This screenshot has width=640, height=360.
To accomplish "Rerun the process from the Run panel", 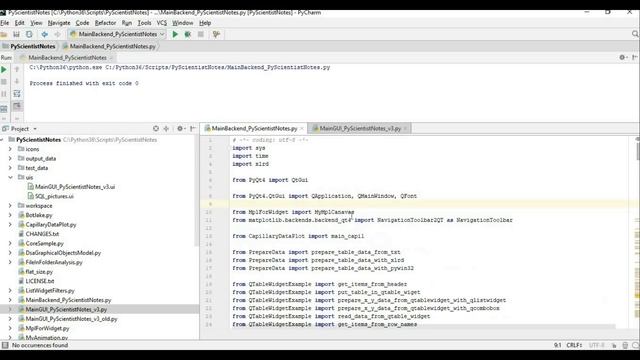I will pos(4,70).
